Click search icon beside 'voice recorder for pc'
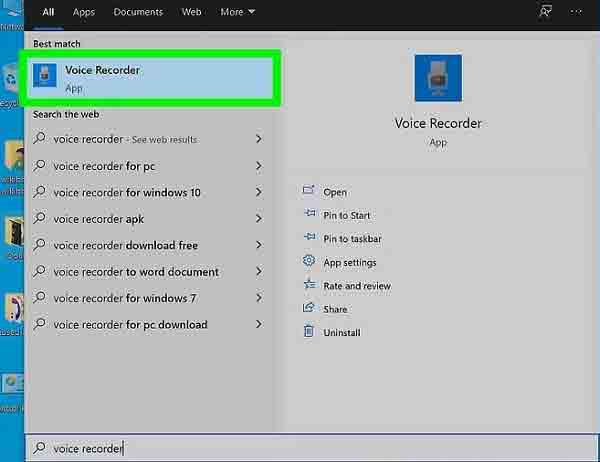Screen dimensions: 600x462 coord(39,166)
